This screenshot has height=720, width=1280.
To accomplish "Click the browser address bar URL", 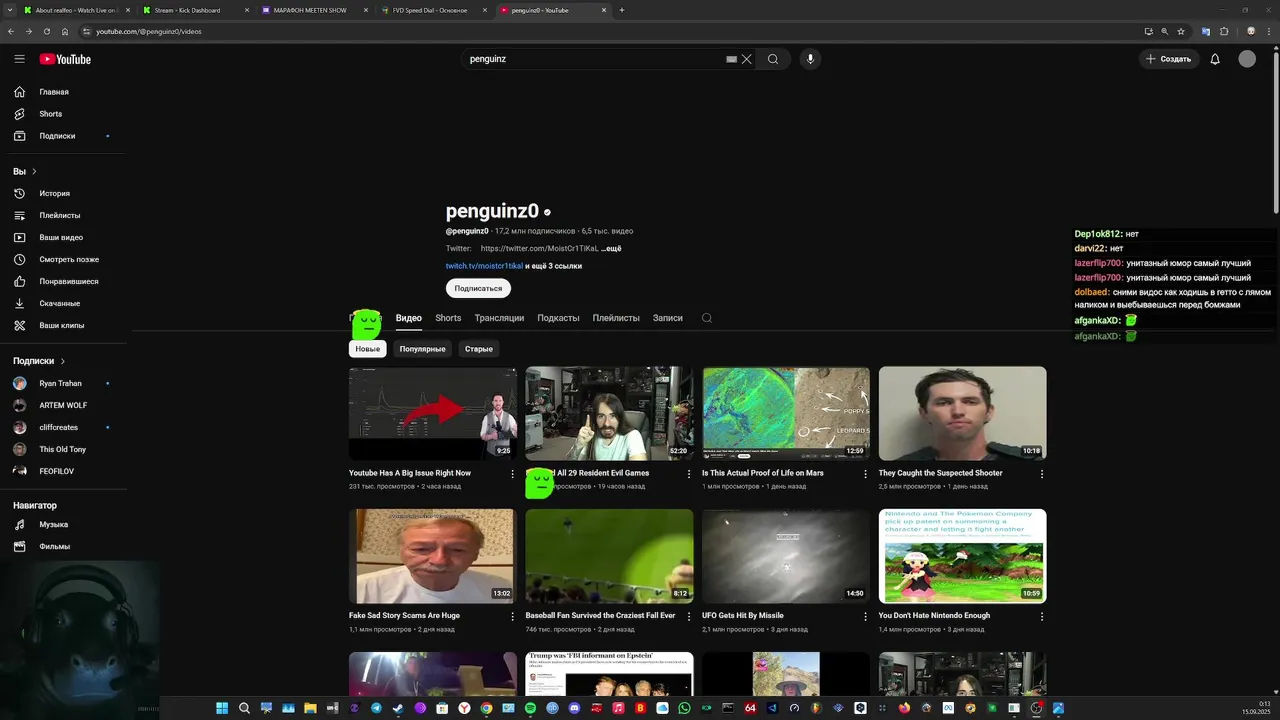I will [148, 31].
